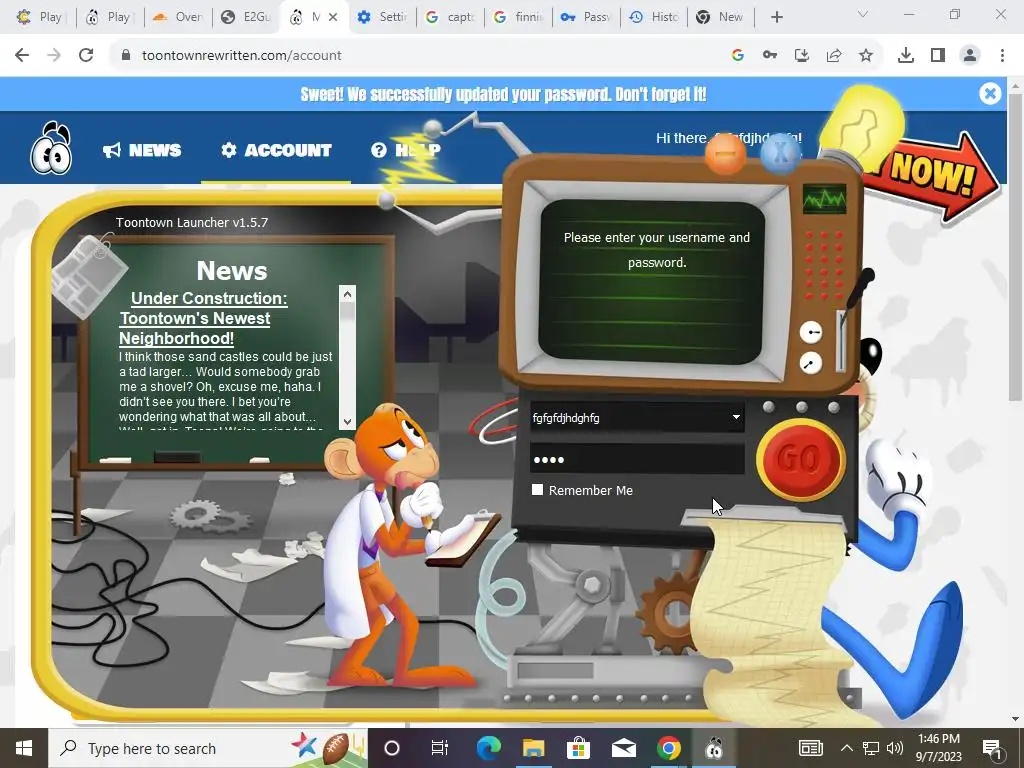Open the ACCOUNT menu on the site
This screenshot has height=768, width=1024.
coord(276,150)
